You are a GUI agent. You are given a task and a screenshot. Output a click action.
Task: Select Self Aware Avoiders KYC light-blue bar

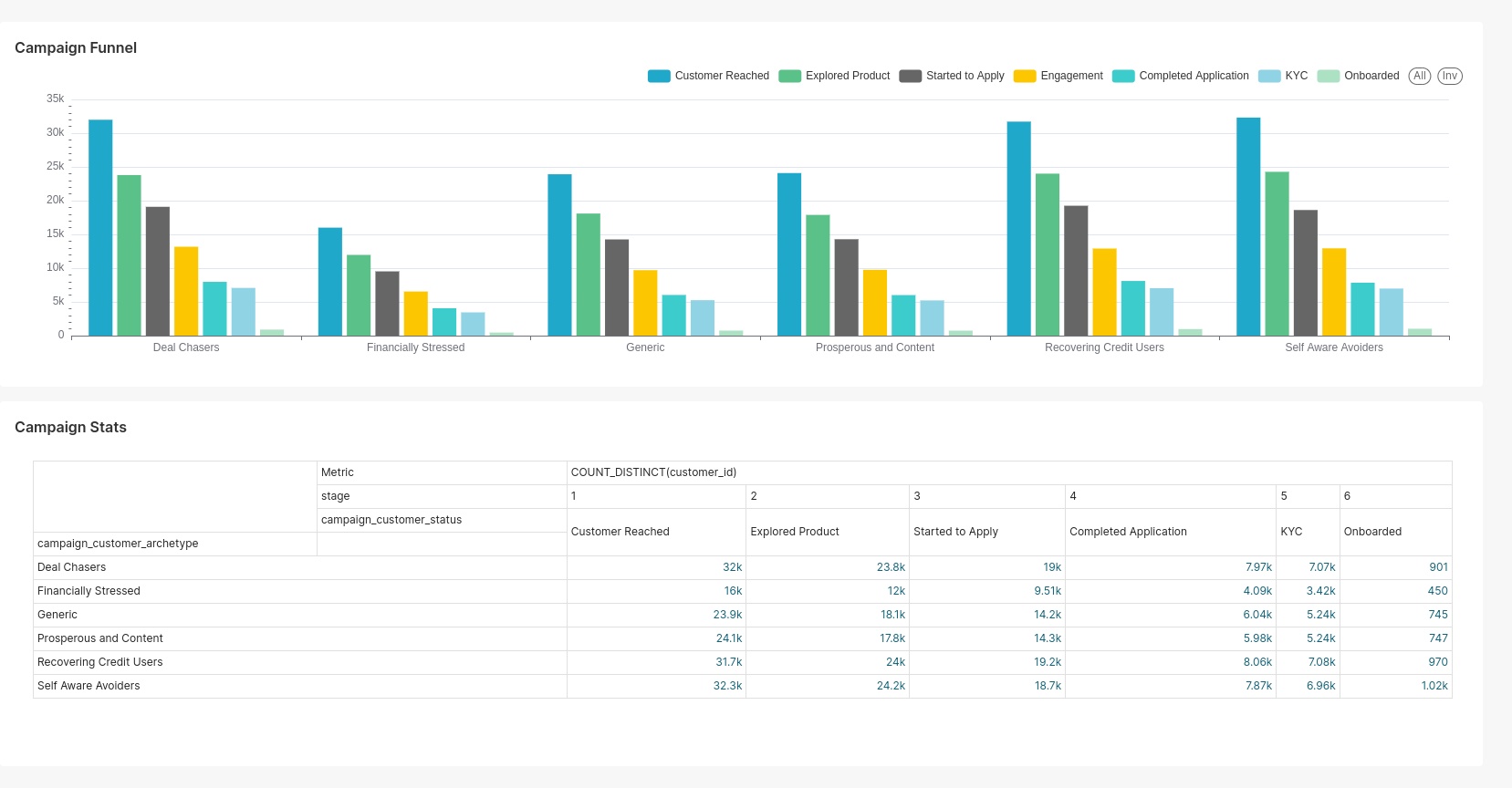[1392, 312]
